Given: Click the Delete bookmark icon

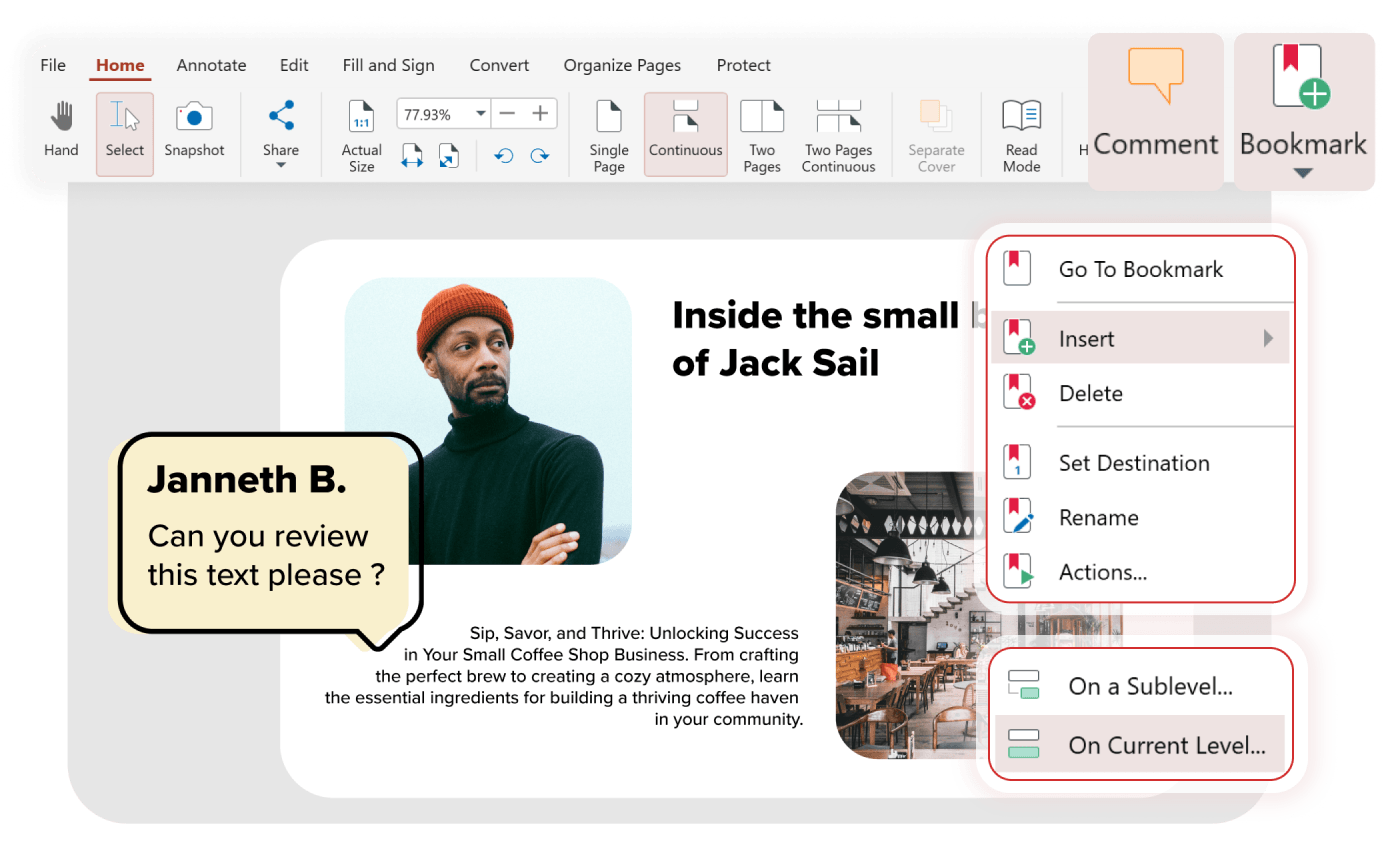Looking at the screenshot, I should tap(1019, 393).
